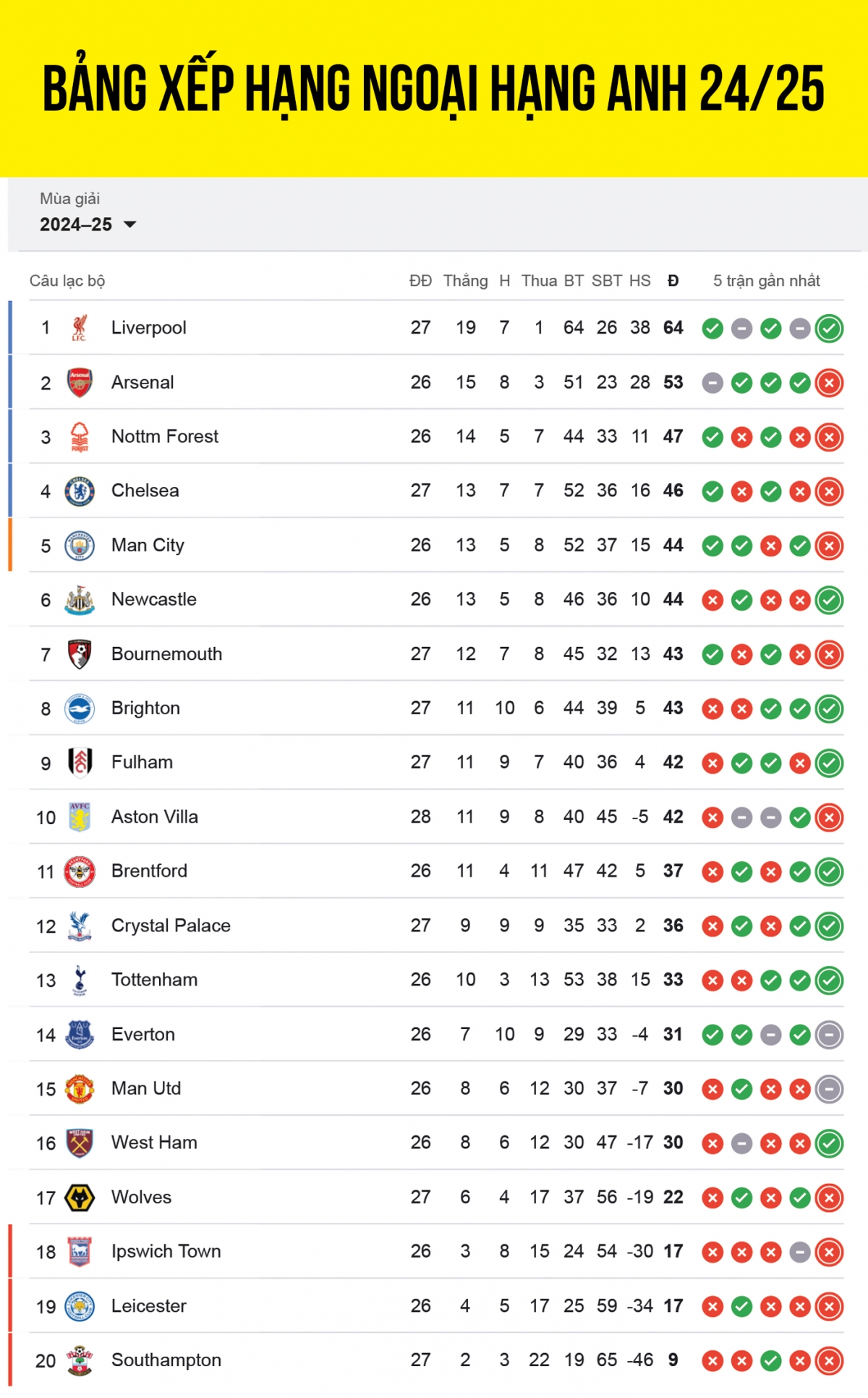Click the Man City club badge
The image size is (868, 1398).
click(x=80, y=546)
